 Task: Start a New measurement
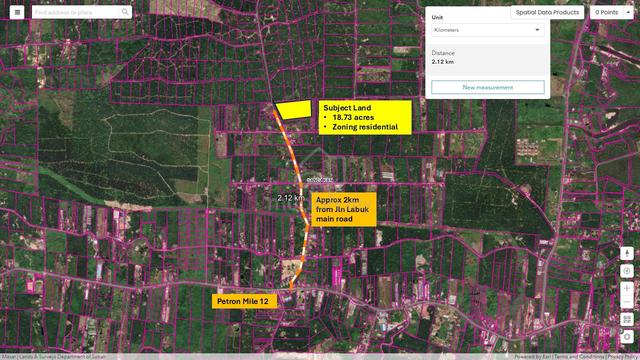pos(488,87)
